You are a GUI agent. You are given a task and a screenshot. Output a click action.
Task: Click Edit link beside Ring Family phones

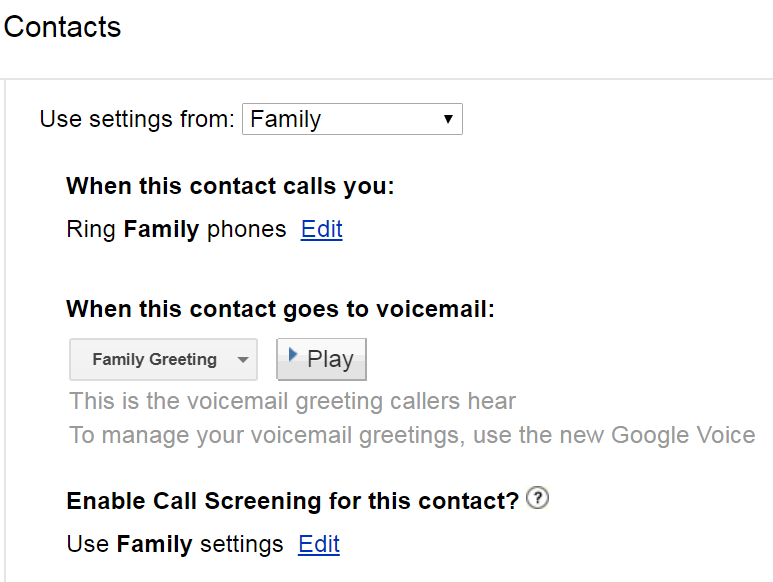[x=321, y=229]
